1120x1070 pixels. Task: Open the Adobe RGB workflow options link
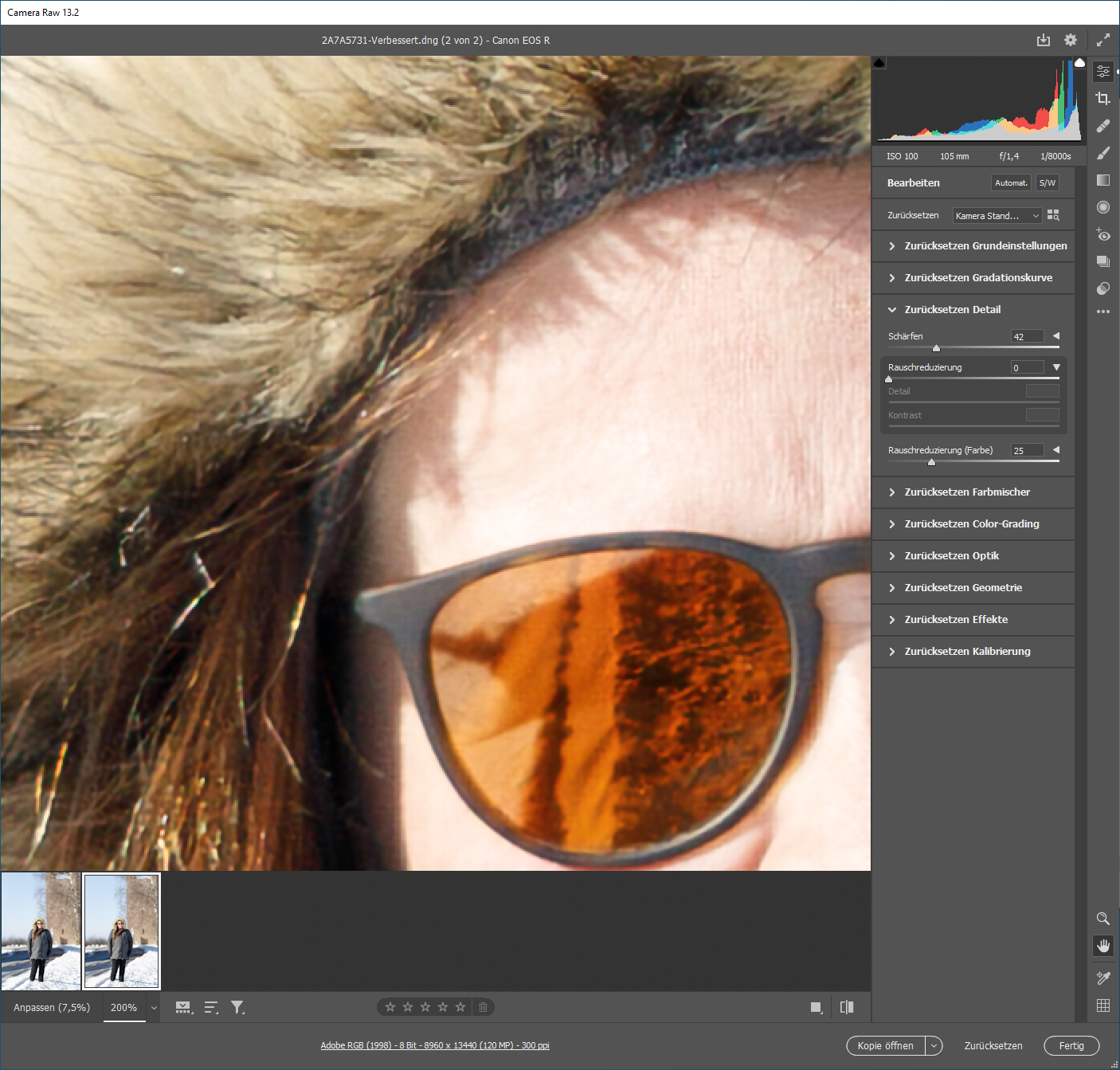[x=435, y=1045]
